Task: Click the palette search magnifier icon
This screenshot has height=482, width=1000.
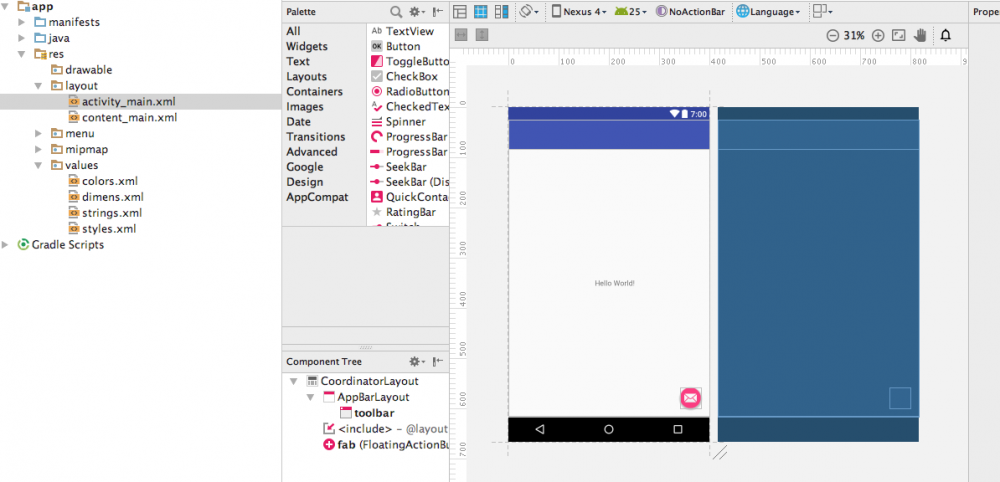Action: [x=396, y=11]
